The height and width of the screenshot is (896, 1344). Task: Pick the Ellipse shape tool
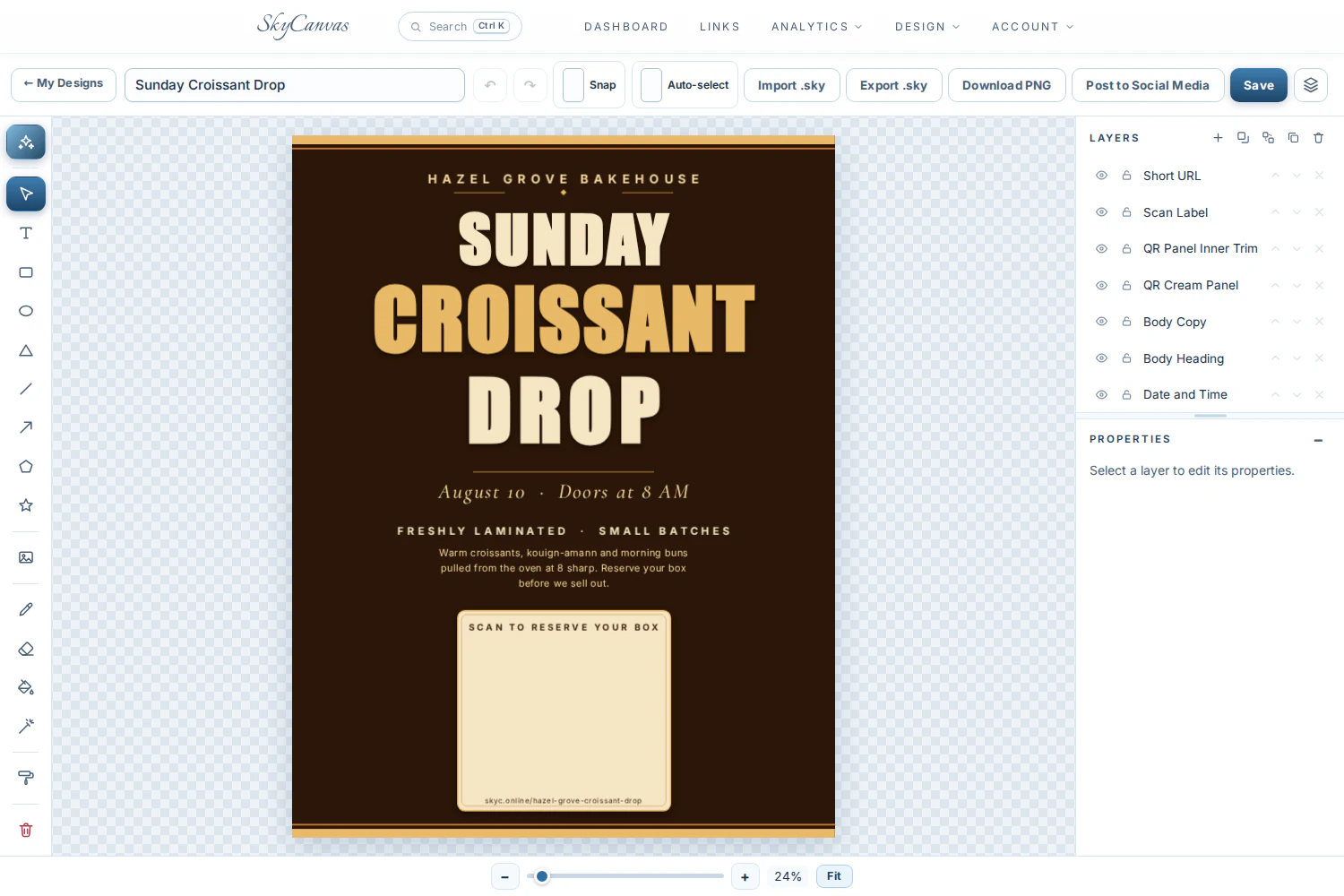pos(26,311)
